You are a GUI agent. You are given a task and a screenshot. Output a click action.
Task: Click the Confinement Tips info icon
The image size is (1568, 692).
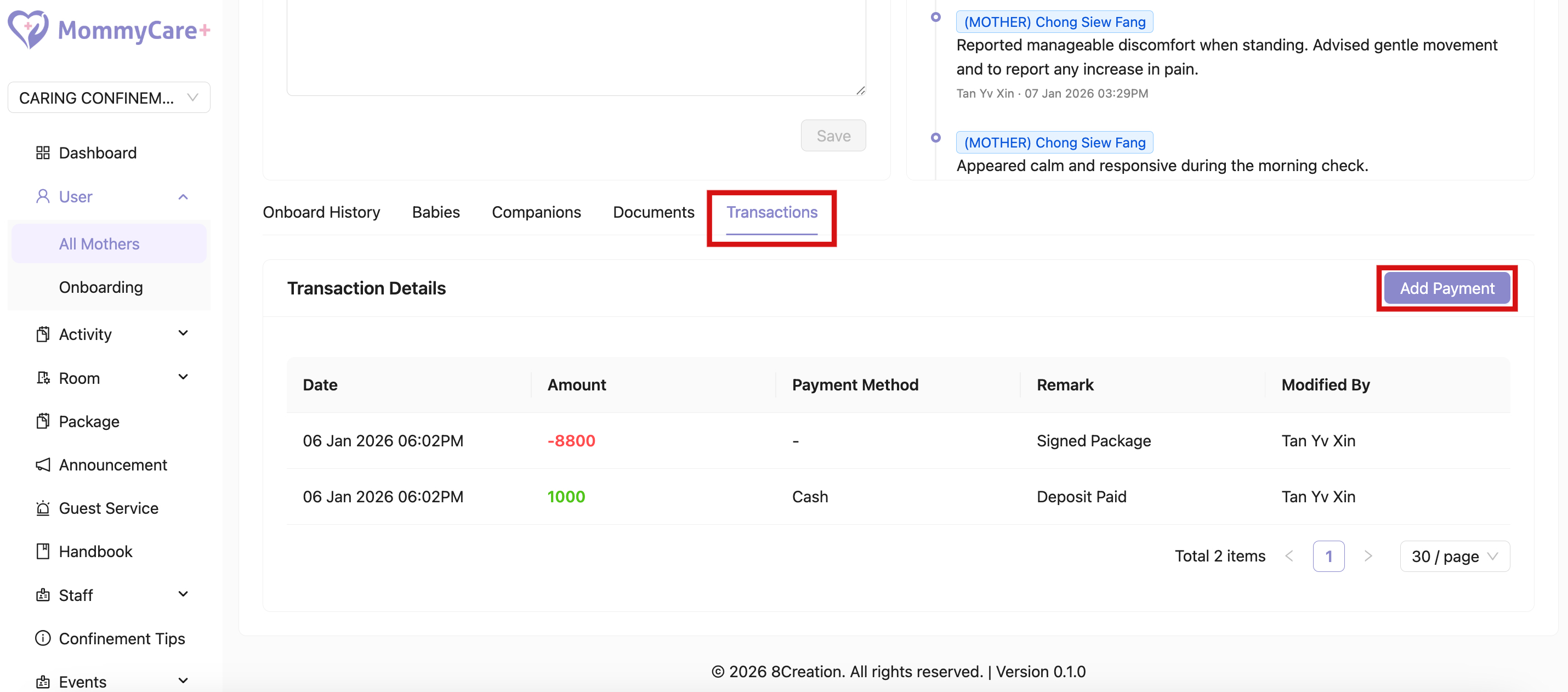[x=43, y=638]
